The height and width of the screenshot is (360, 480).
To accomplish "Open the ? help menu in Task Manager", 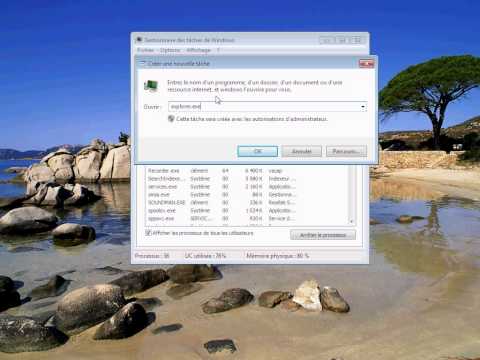I will 218,50.
